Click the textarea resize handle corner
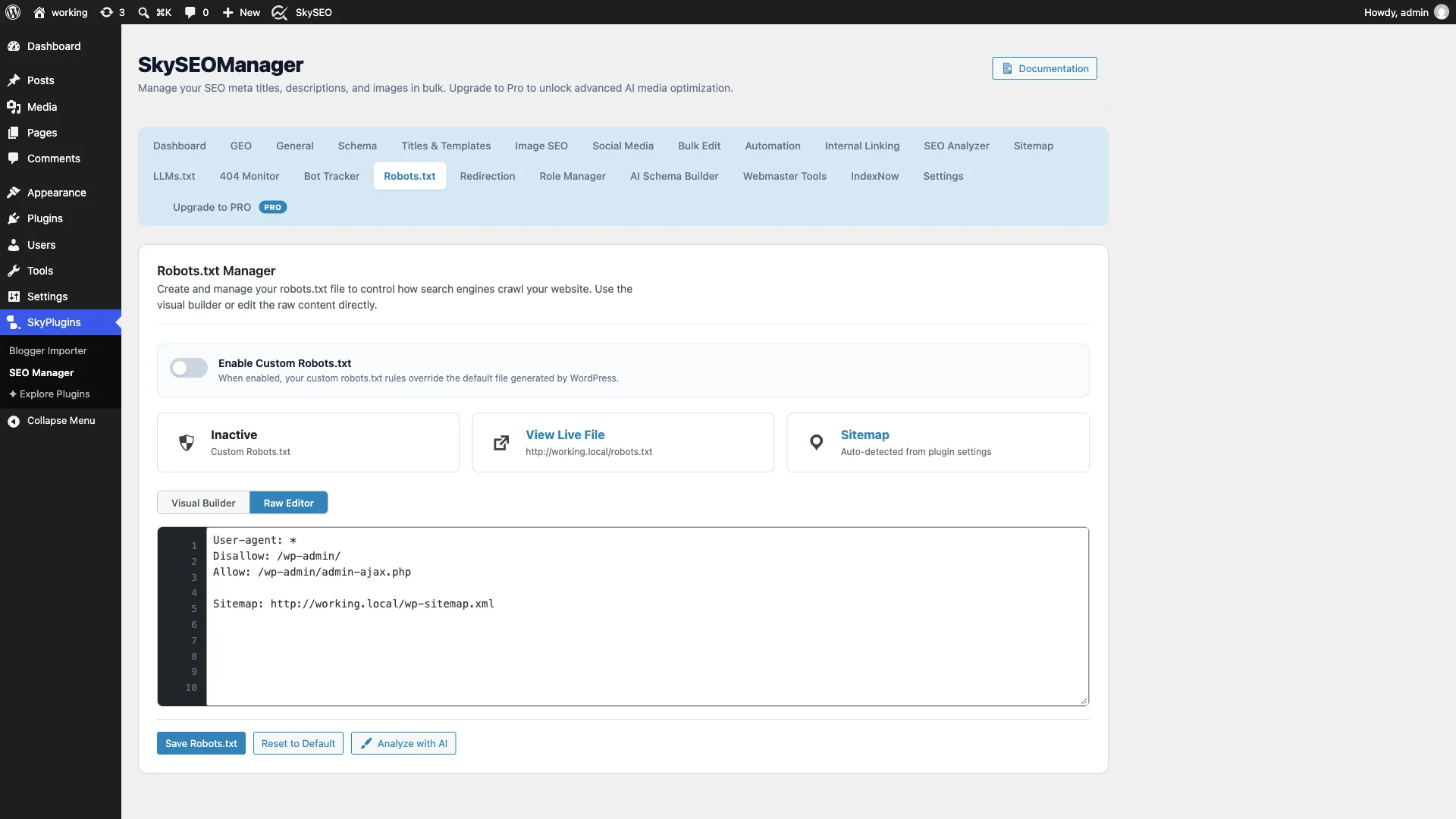Image resolution: width=1456 pixels, height=819 pixels. pos(1083,700)
